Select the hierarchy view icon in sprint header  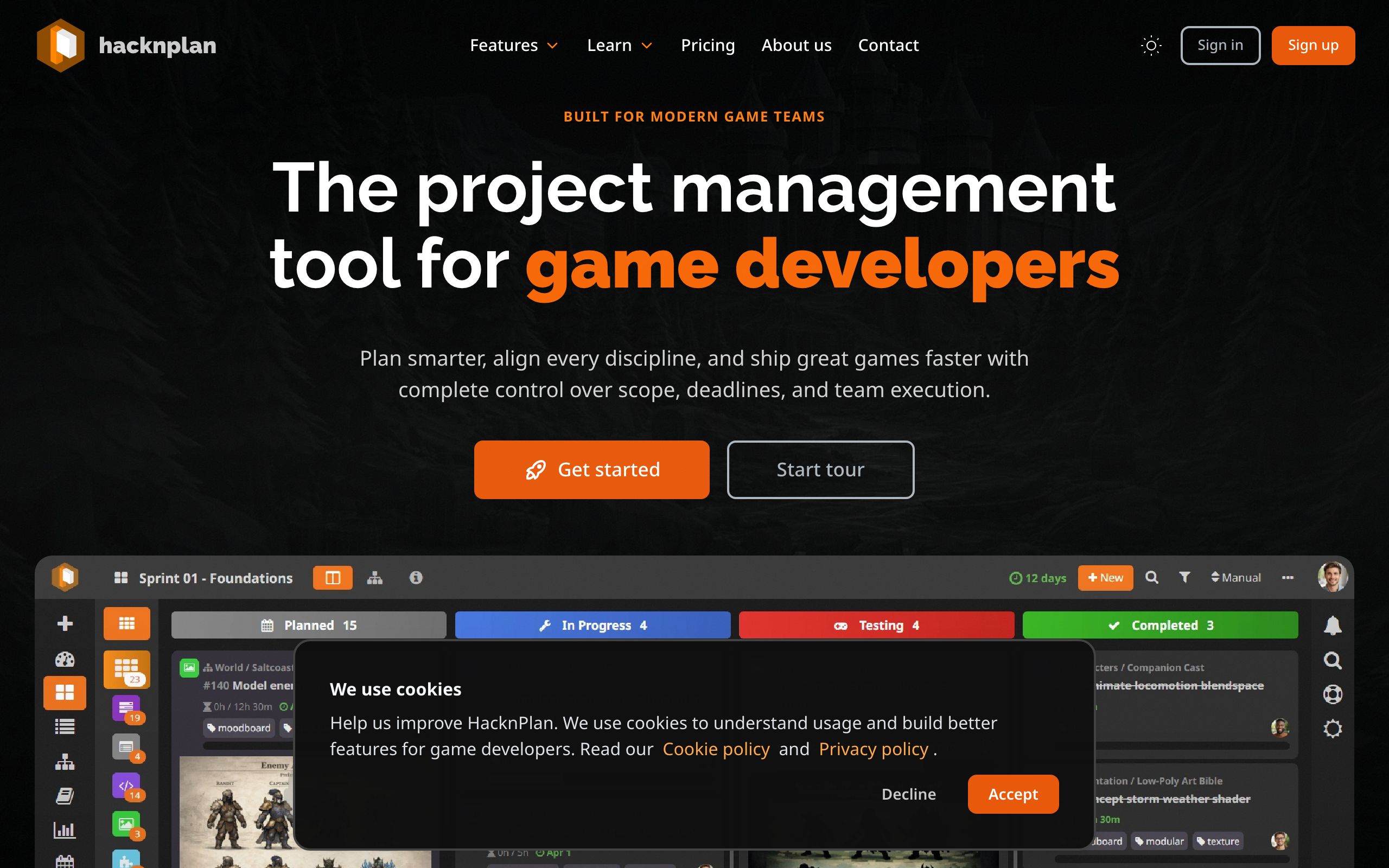tap(375, 578)
